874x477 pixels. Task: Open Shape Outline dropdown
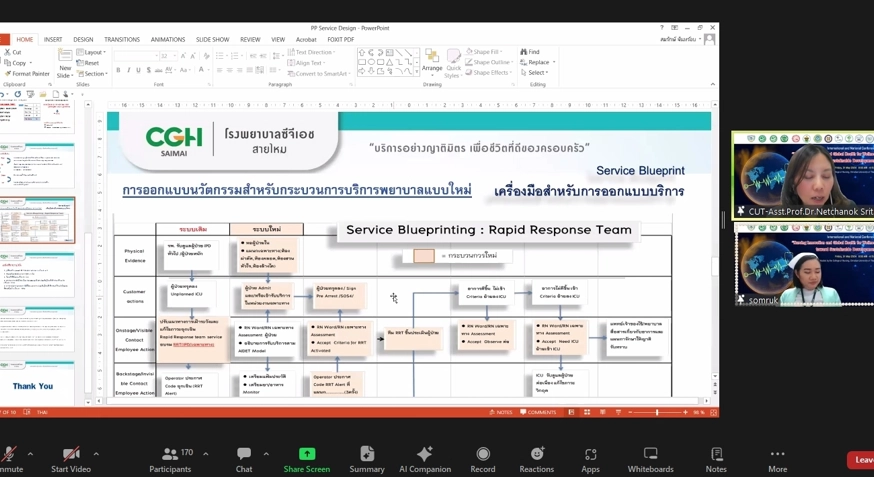click(489, 62)
